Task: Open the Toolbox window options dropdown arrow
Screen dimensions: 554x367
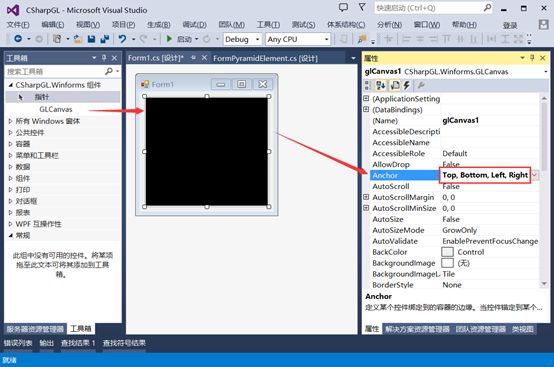Action: pyautogui.click(x=94, y=58)
